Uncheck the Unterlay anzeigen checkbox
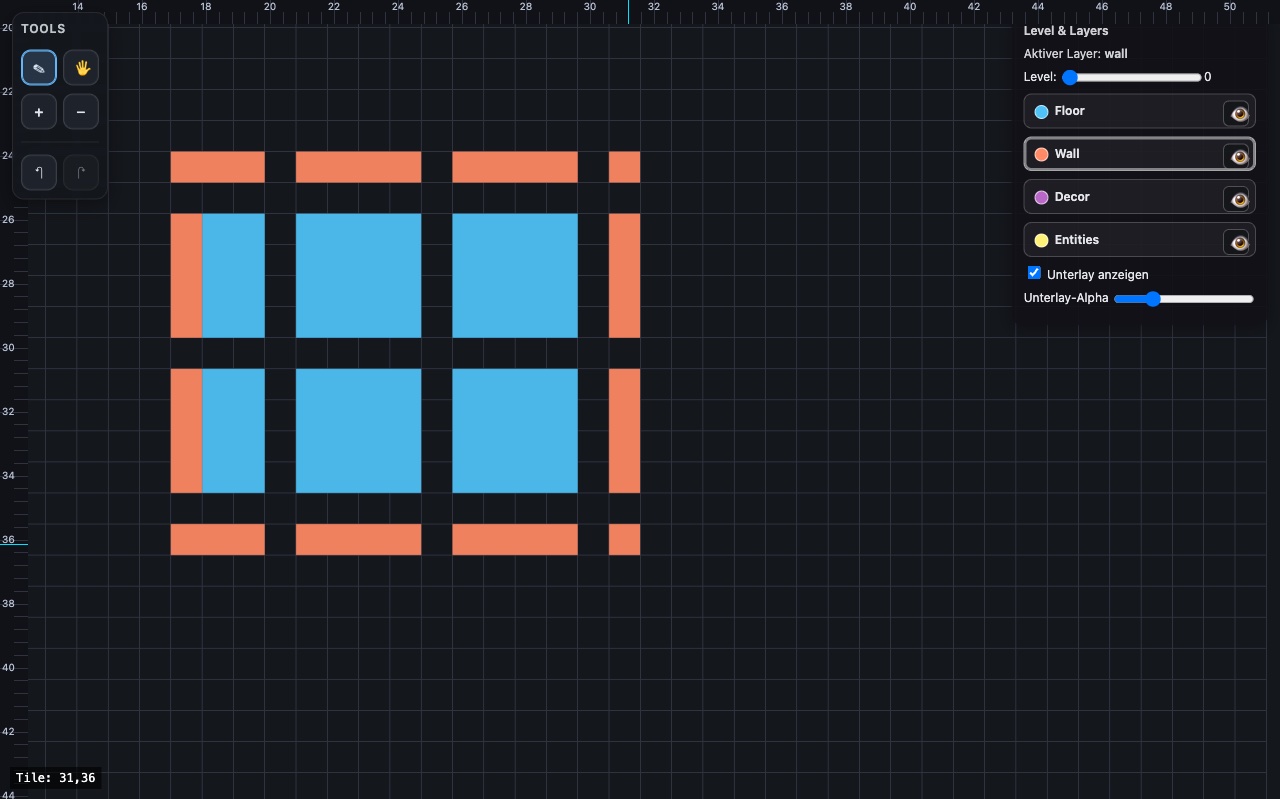Image resolution: width=1280 pixels, height=799 pixels. click(1035, 273)
